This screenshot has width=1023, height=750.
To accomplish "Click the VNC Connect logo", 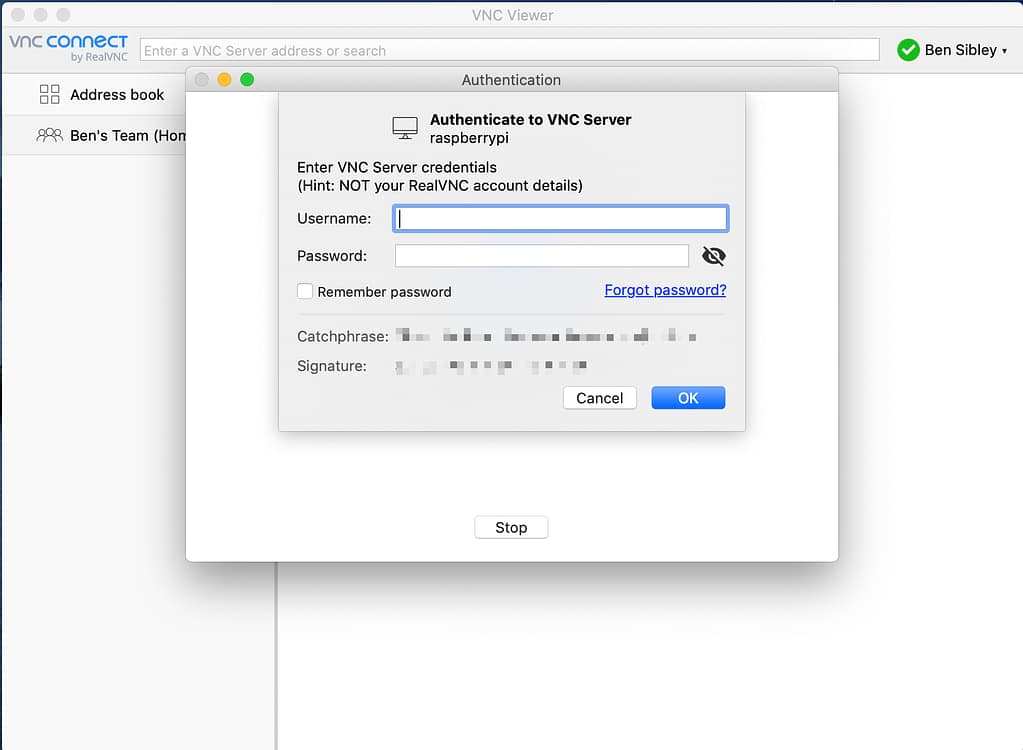I will point(68,47).
